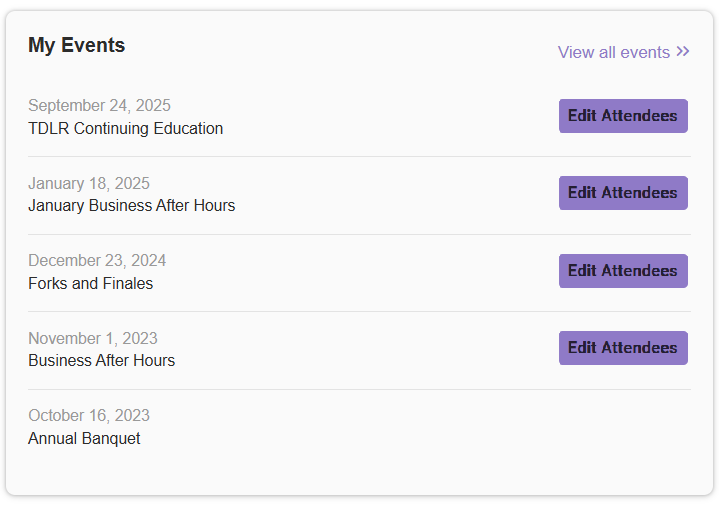
Task: Click the November 1, 2023 date
Action: point(93,338)
